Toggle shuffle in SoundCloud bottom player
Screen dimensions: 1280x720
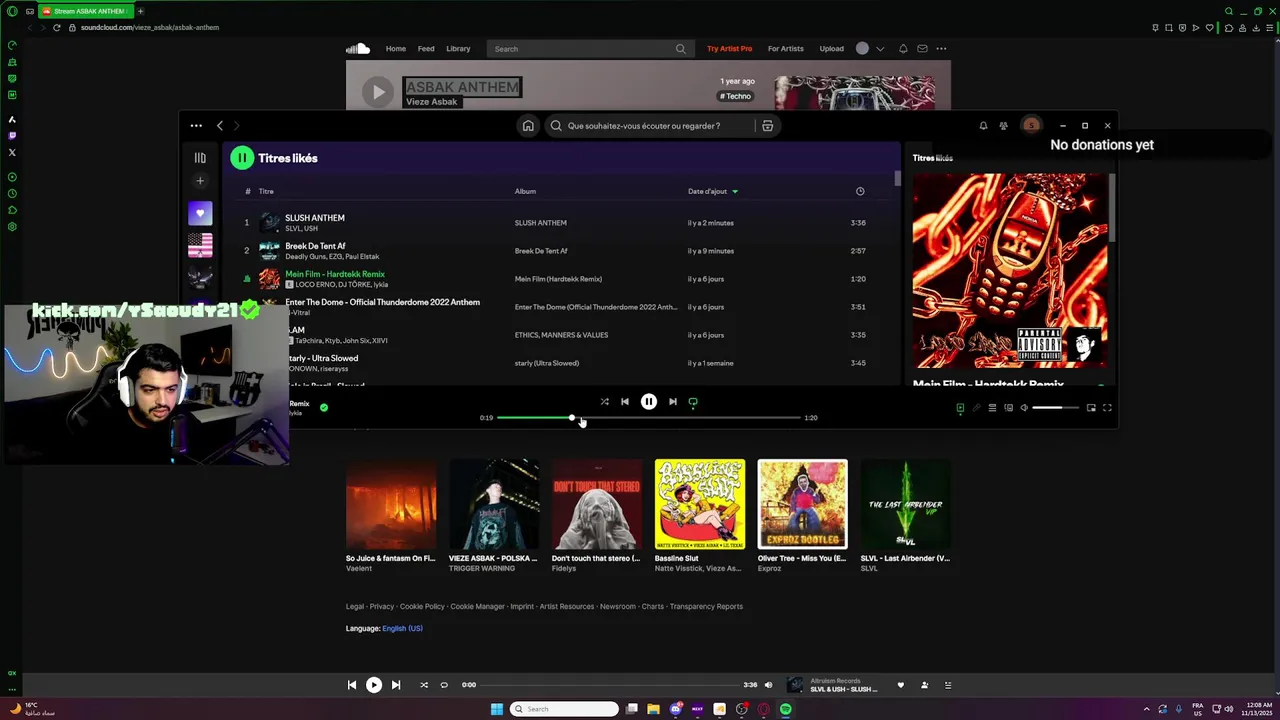(x=424, y=685)
